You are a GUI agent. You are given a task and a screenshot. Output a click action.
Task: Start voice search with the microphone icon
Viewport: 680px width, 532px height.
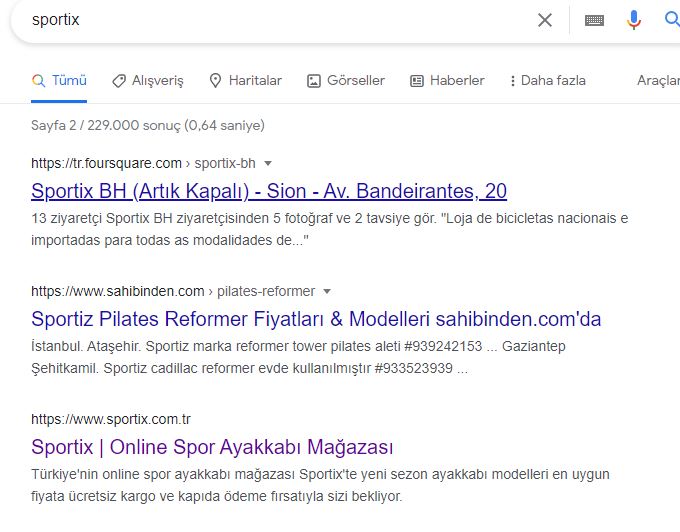click(634, 20)
